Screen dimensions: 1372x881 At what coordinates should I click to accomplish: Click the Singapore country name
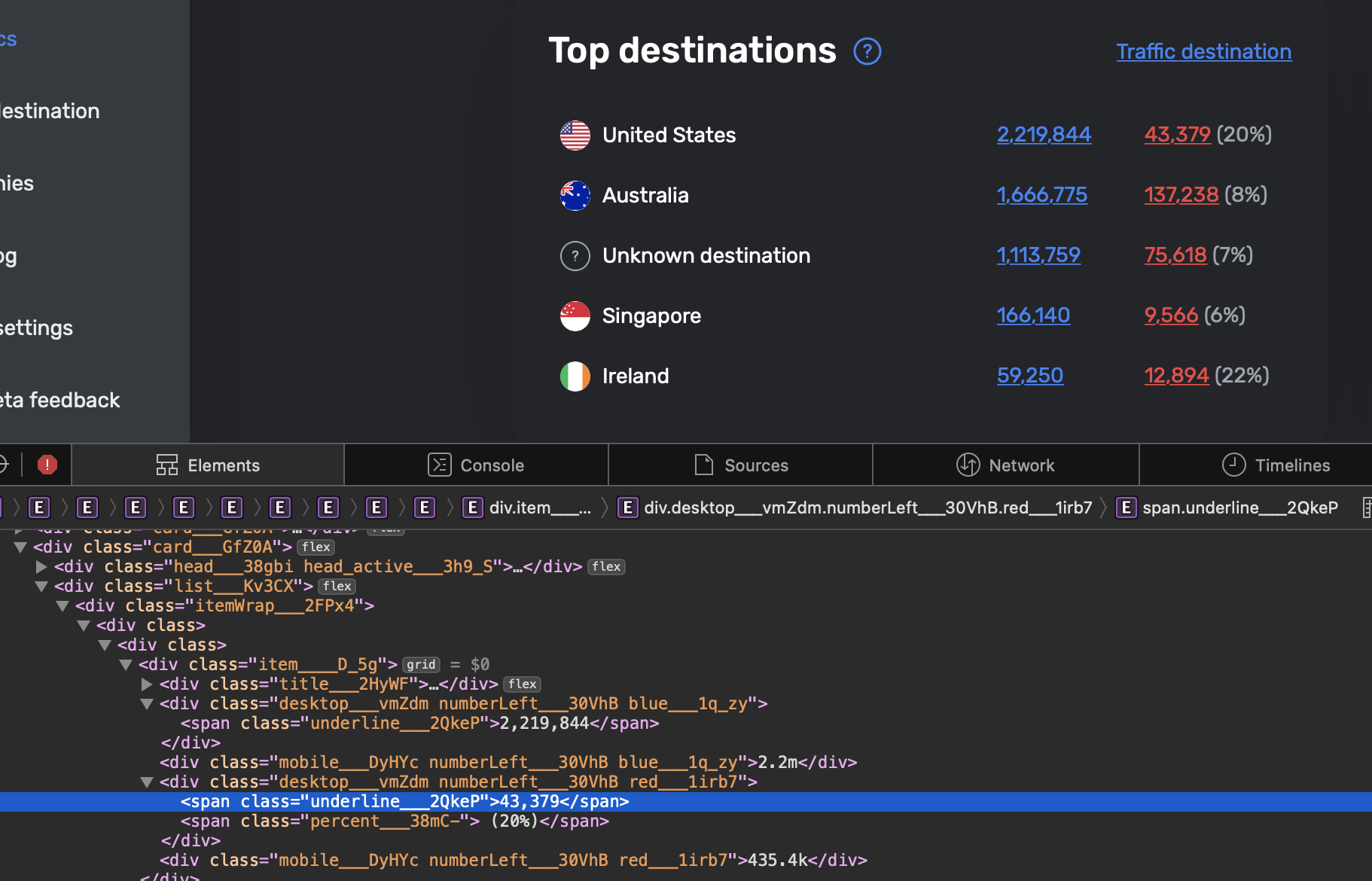[651, 316]
